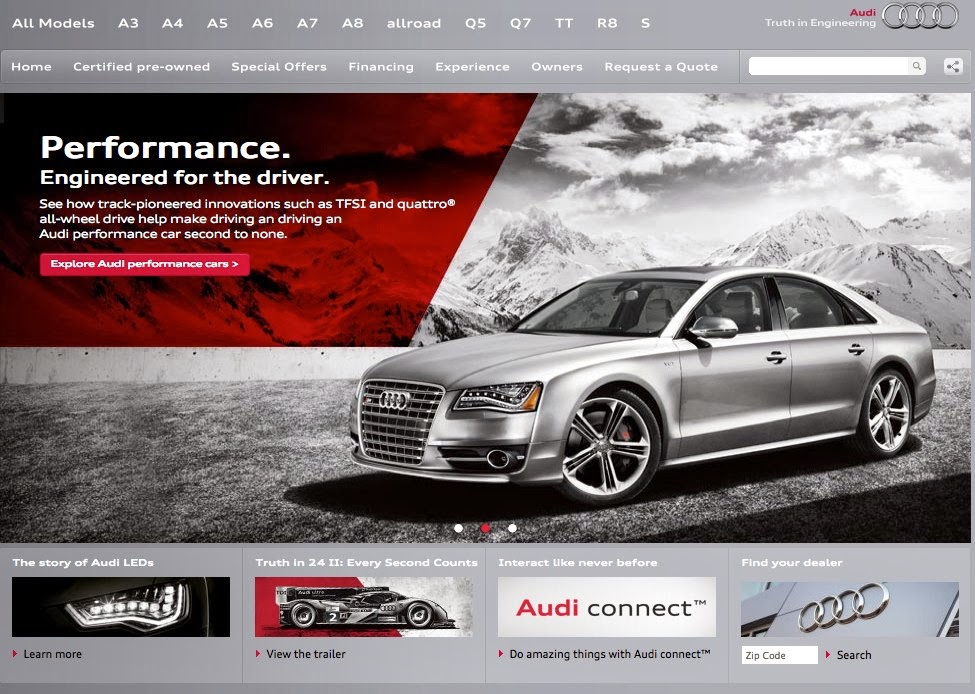
Task: Open the S model menu
Action: point(645,23)
